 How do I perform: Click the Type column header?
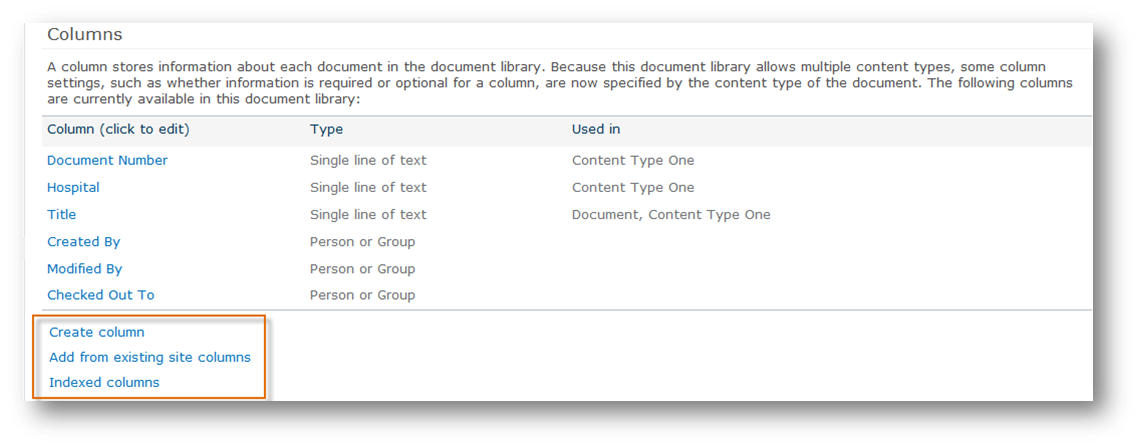point(326,129)
